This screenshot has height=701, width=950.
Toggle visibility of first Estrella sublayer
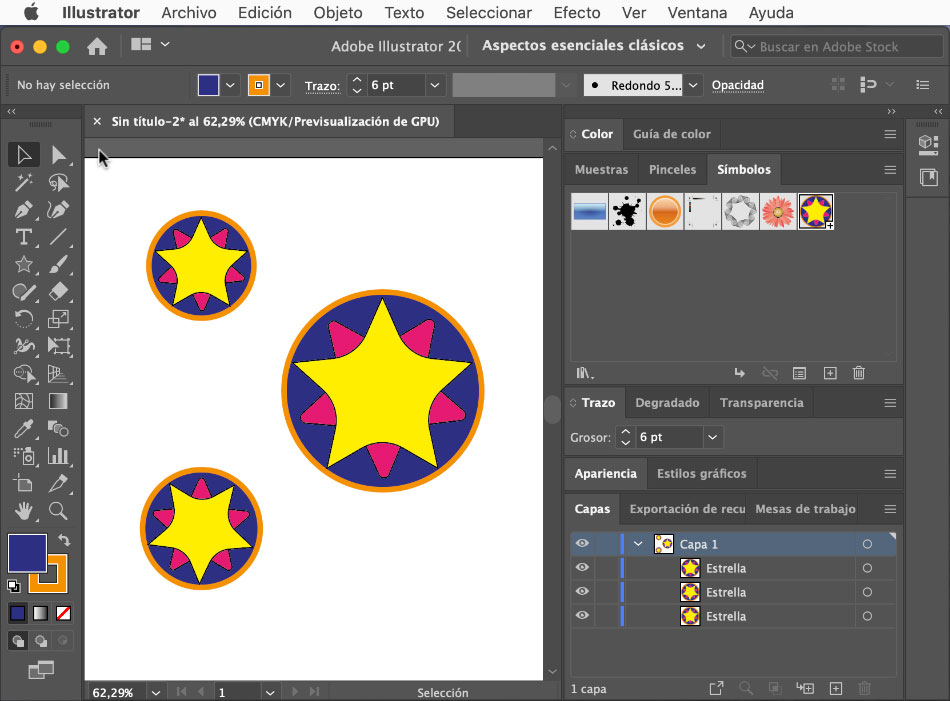point(582,568)
